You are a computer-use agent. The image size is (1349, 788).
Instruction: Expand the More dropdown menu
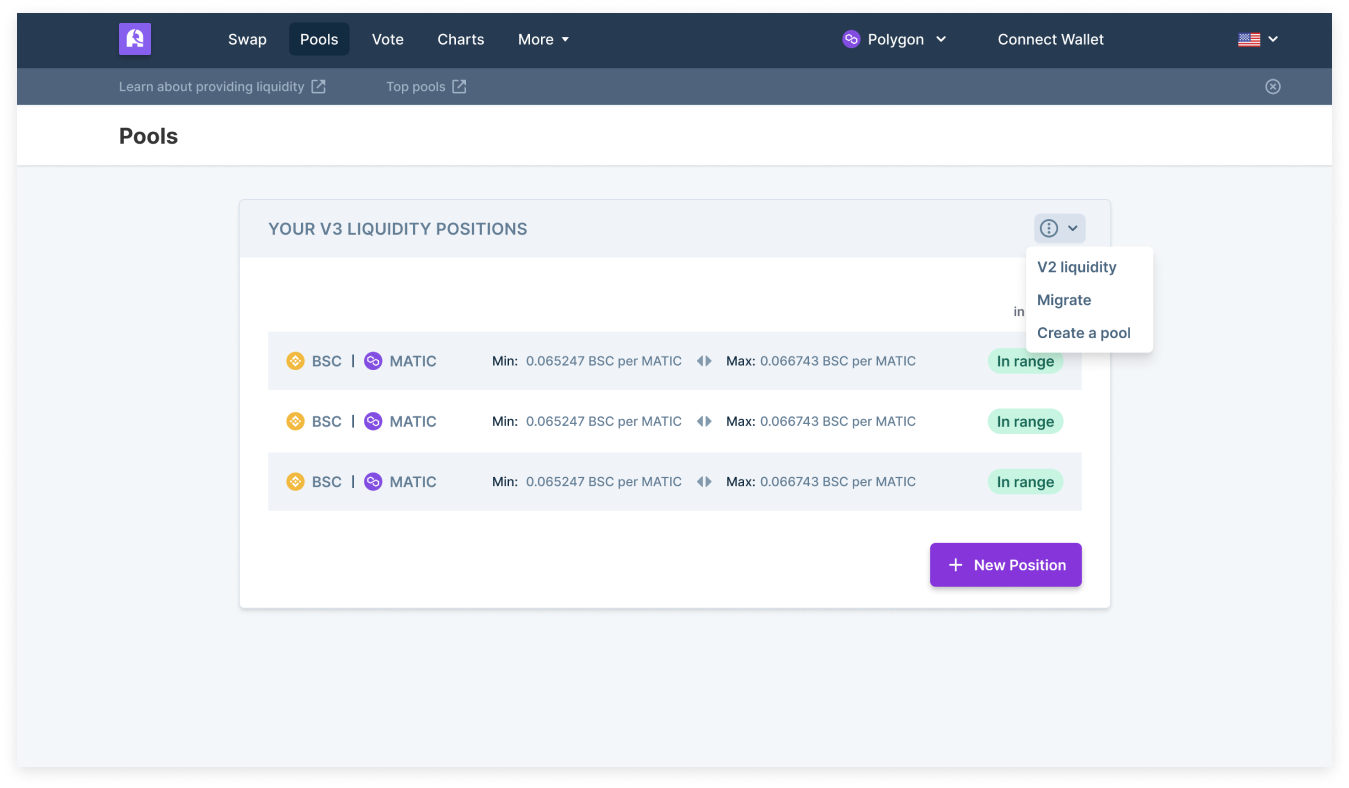click(543, 39)
